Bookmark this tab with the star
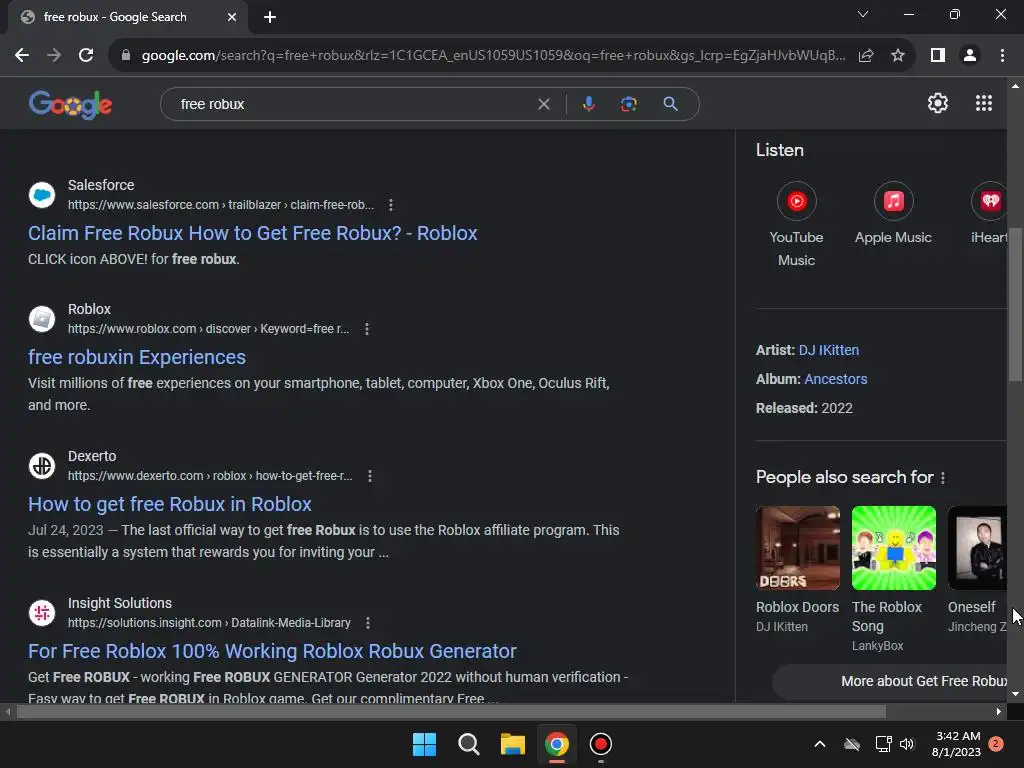The width and height of the screenshot is (1024, 768). [x=898, y=56]
